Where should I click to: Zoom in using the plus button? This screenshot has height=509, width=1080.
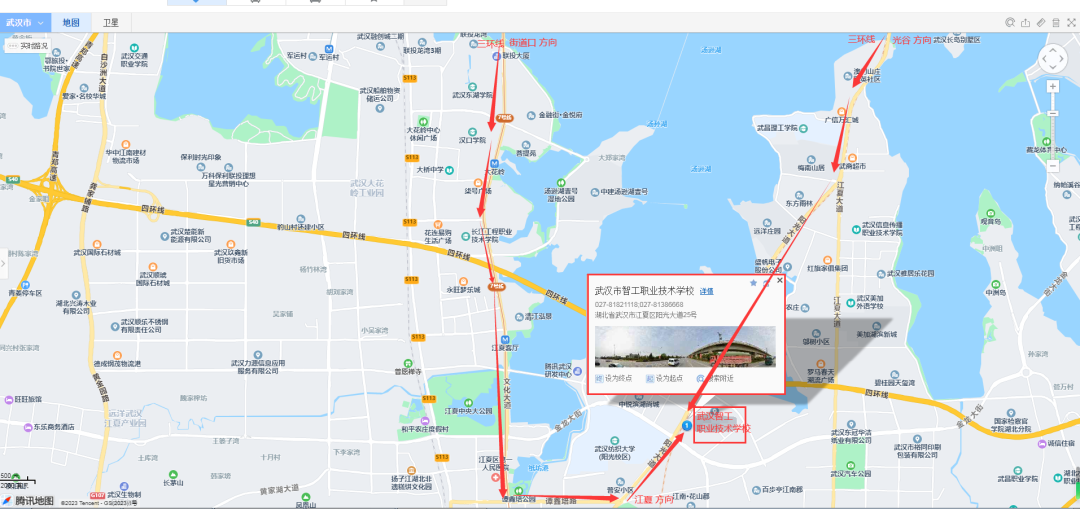click(x=1053, y=87)
